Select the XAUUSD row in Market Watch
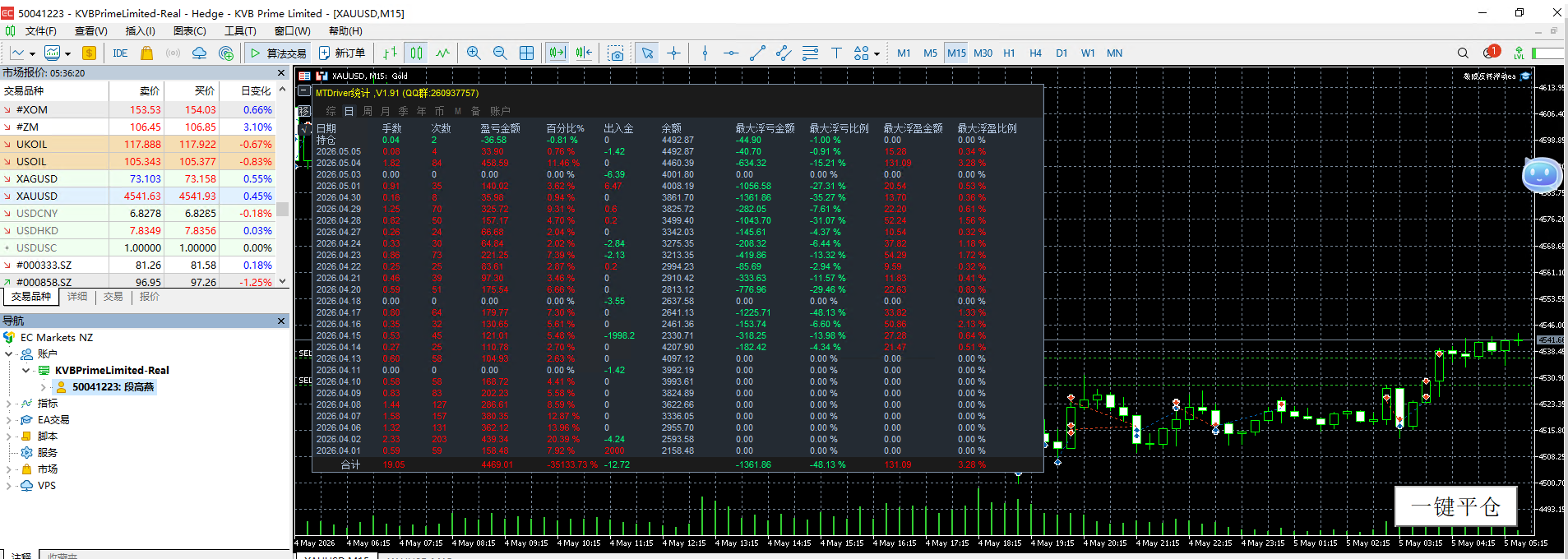The width and height of the screenshot is (1568, 559). (137, 196)
